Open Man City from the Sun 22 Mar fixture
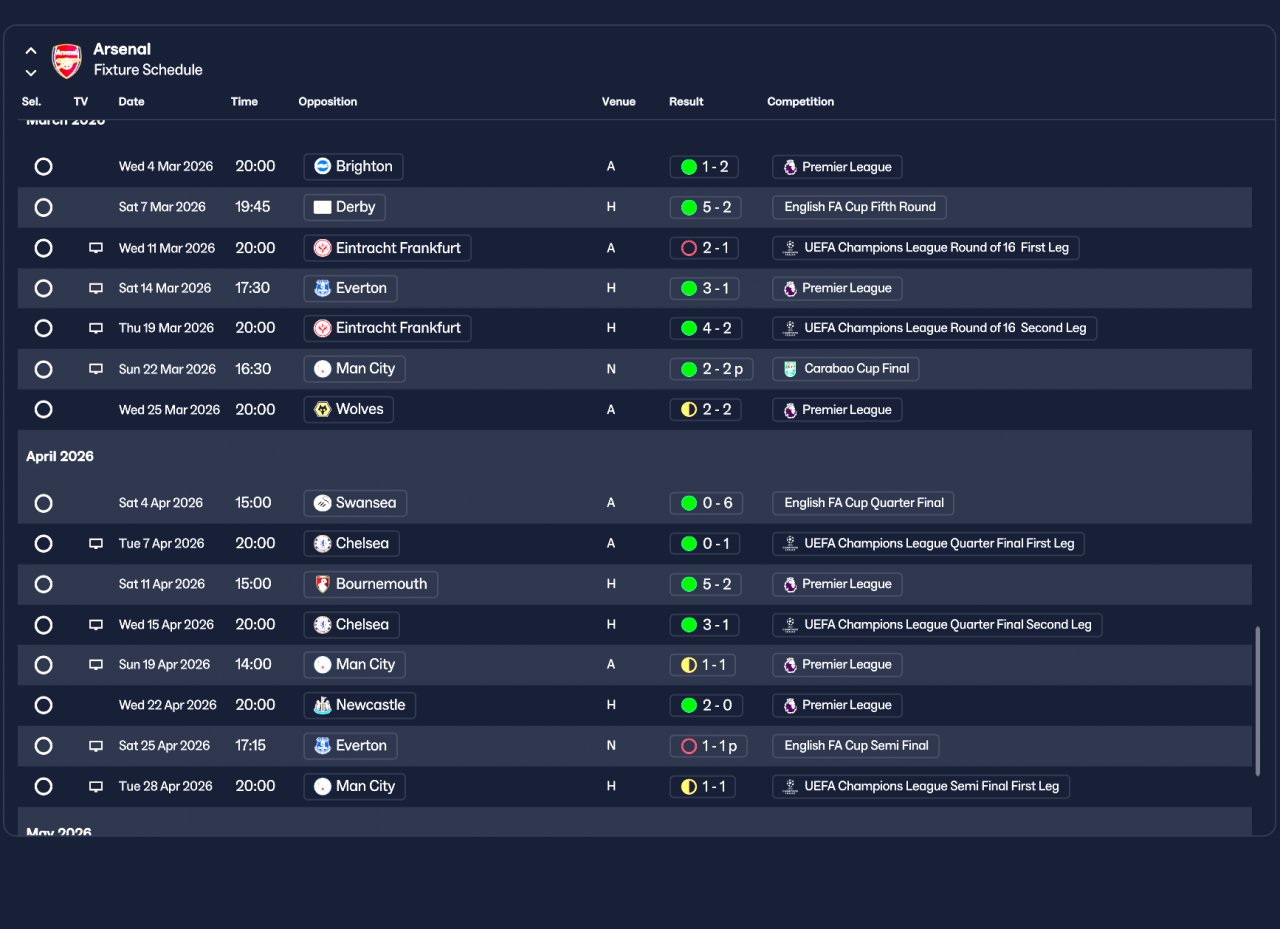The image size is (1280, 929). tap(354, 369)
